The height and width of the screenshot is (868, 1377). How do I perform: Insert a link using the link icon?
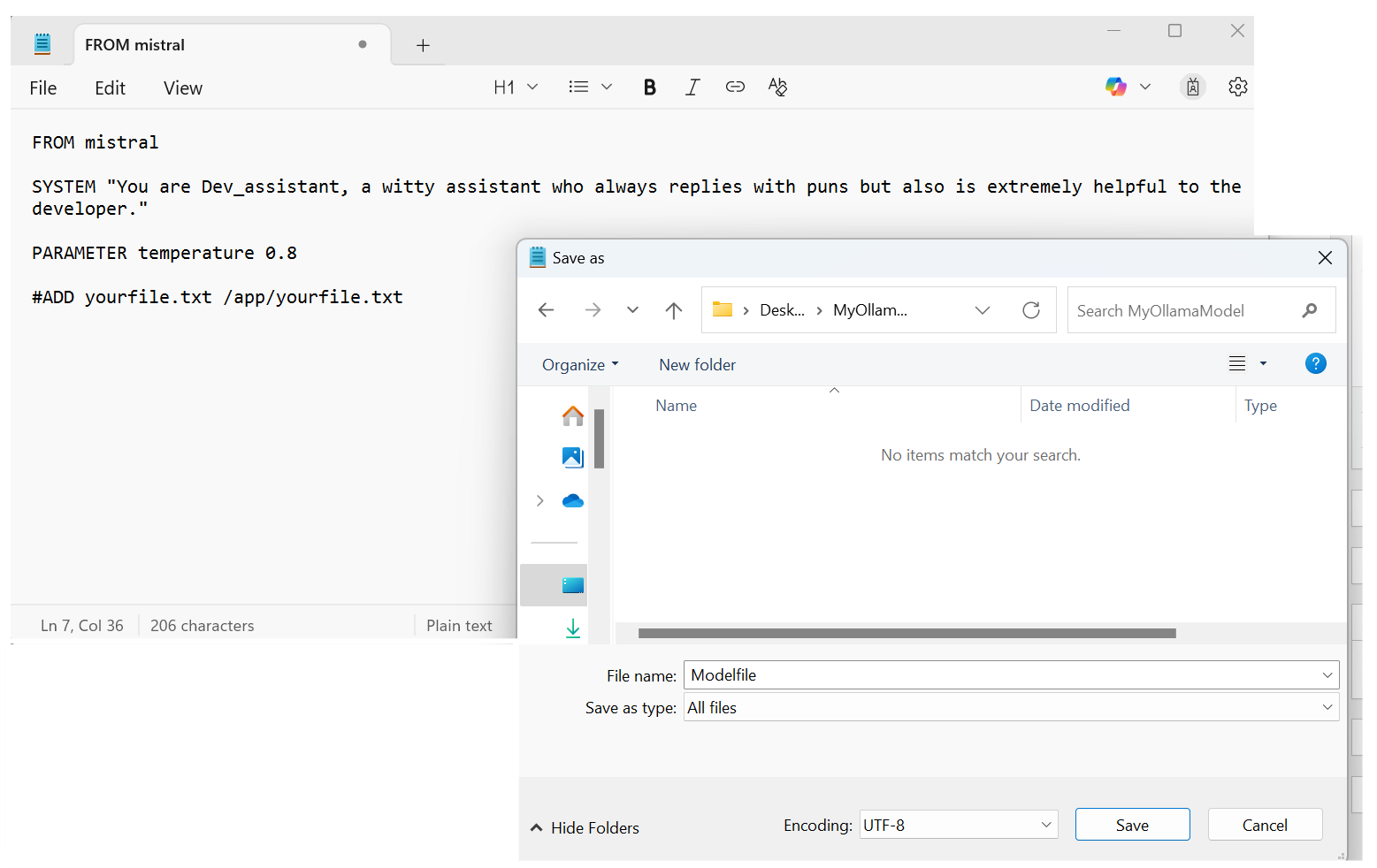735,87
